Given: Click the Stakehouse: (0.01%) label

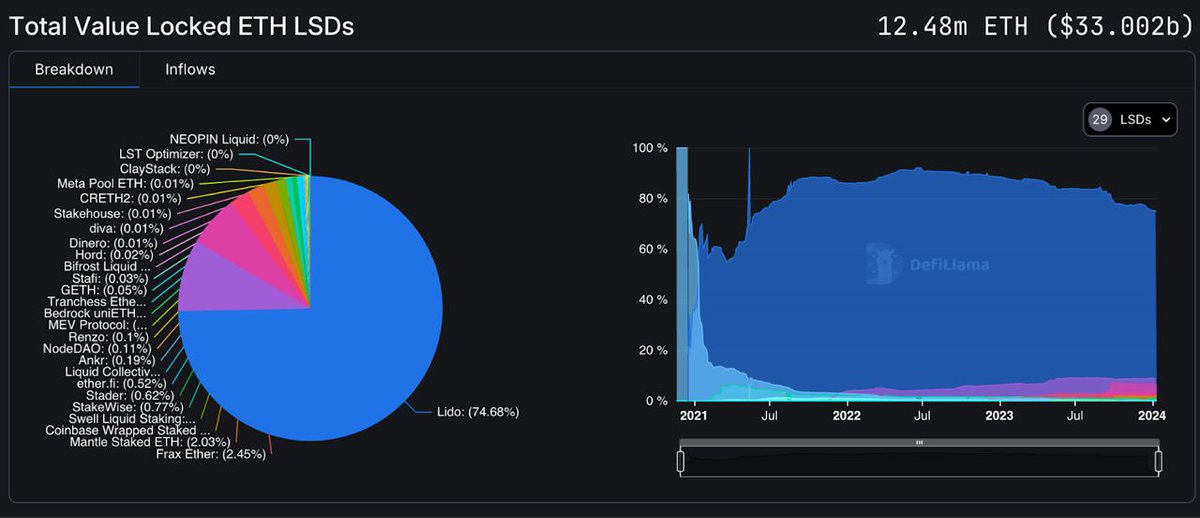Looking at the screenshot, I should (112, 214).
